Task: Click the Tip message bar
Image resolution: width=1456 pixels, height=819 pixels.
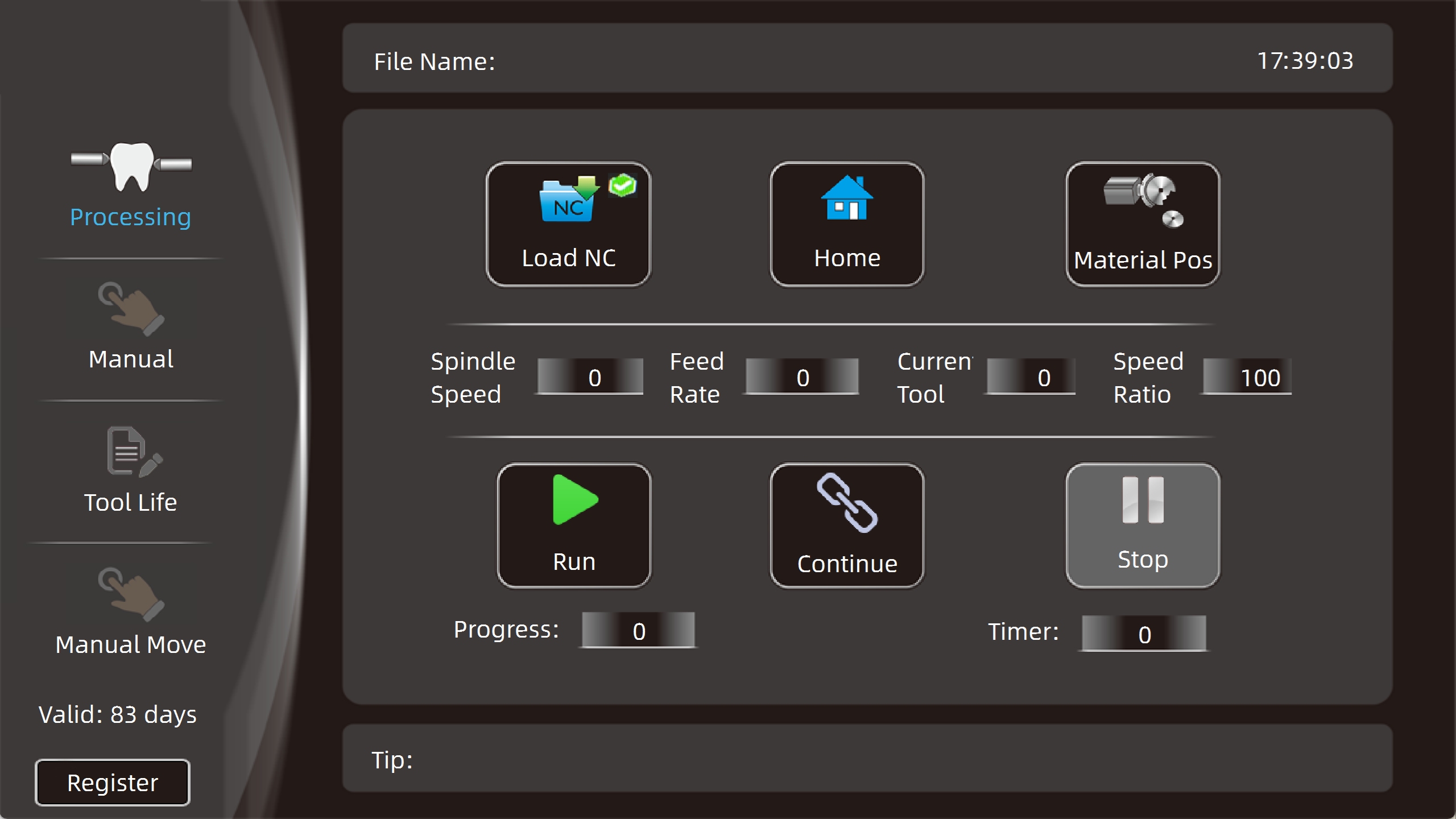Action: pyautogui.click(x=867, y=758)
